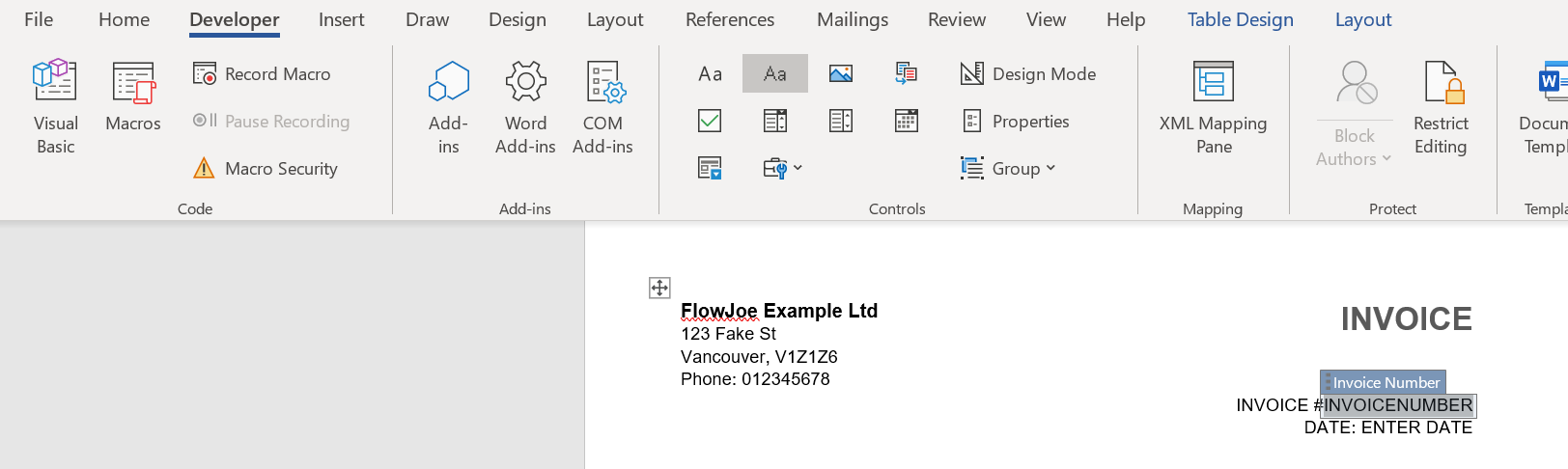The image size is (1568, 469).
Task: Open the Legacy Tools dropdown
Action: coord(782,169)
